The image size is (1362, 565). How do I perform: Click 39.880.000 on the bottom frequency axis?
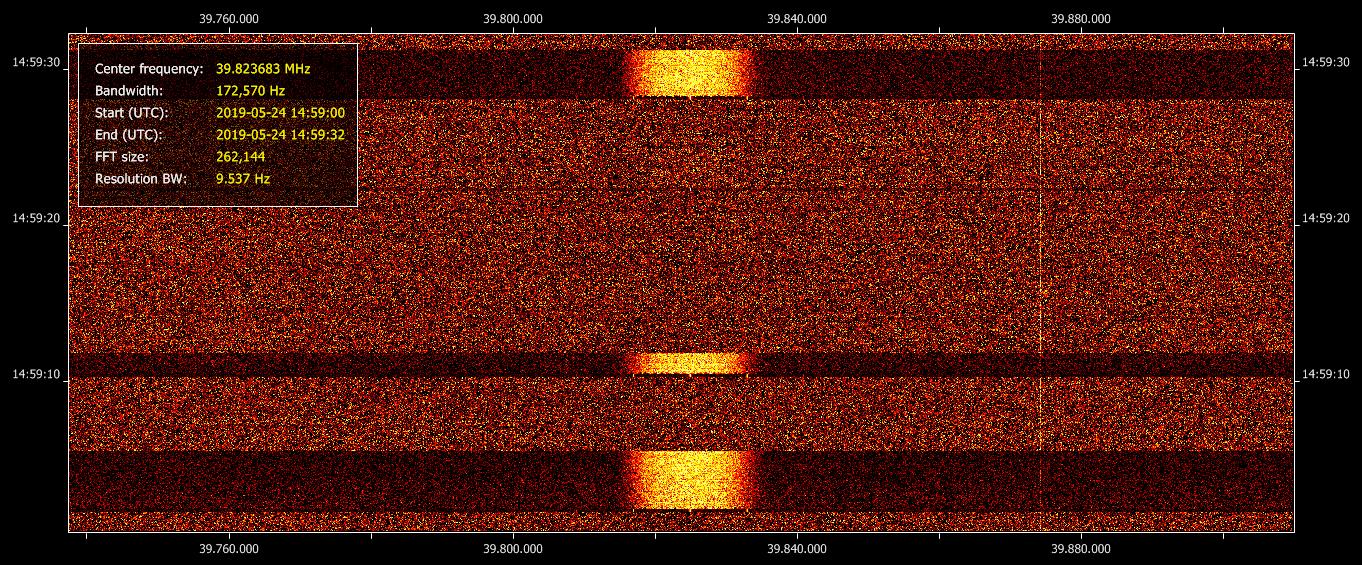click(x=1081, y=548)
